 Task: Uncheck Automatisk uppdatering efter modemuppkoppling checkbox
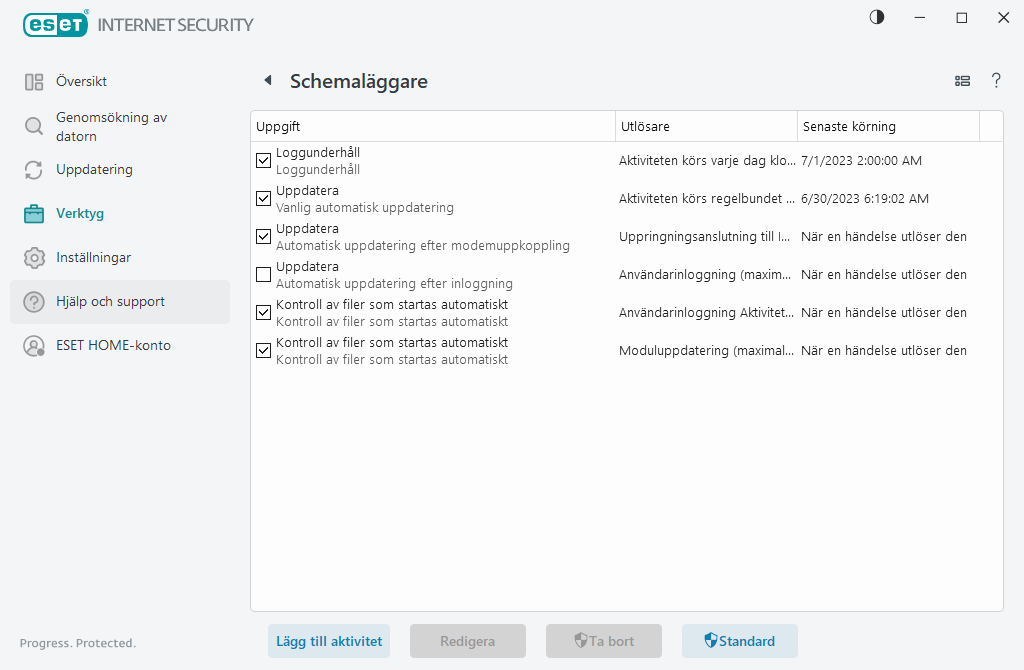click(264, 236)
